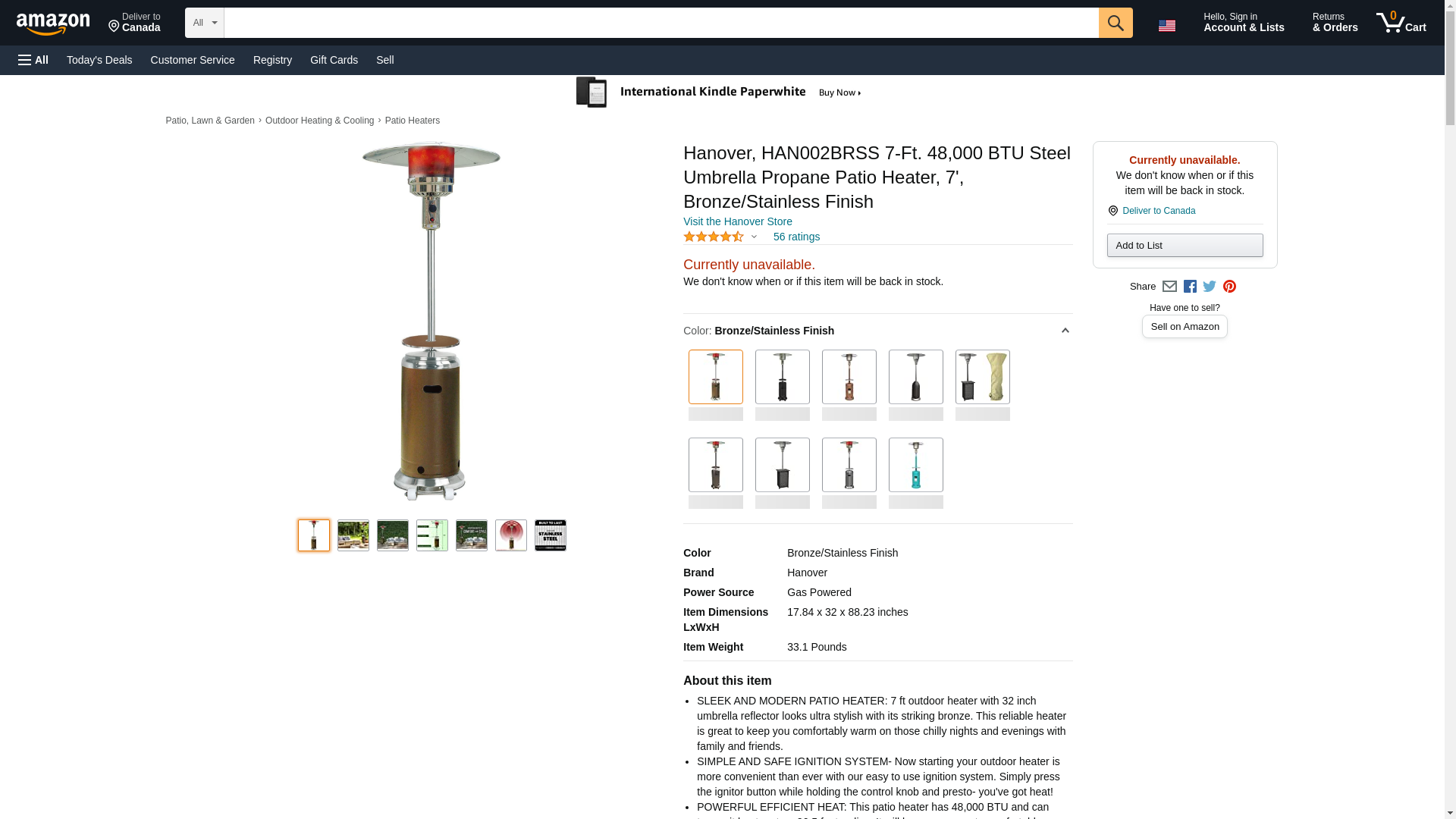Go to Today's Deals
The height and width of the screenshot is (819, 1456).
[99, 60]
